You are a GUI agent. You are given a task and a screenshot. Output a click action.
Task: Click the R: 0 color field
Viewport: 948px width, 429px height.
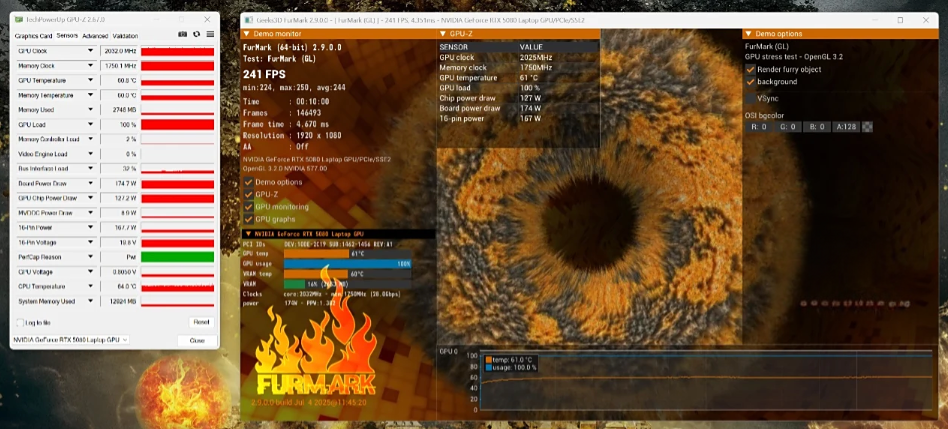tap(759, 127)
